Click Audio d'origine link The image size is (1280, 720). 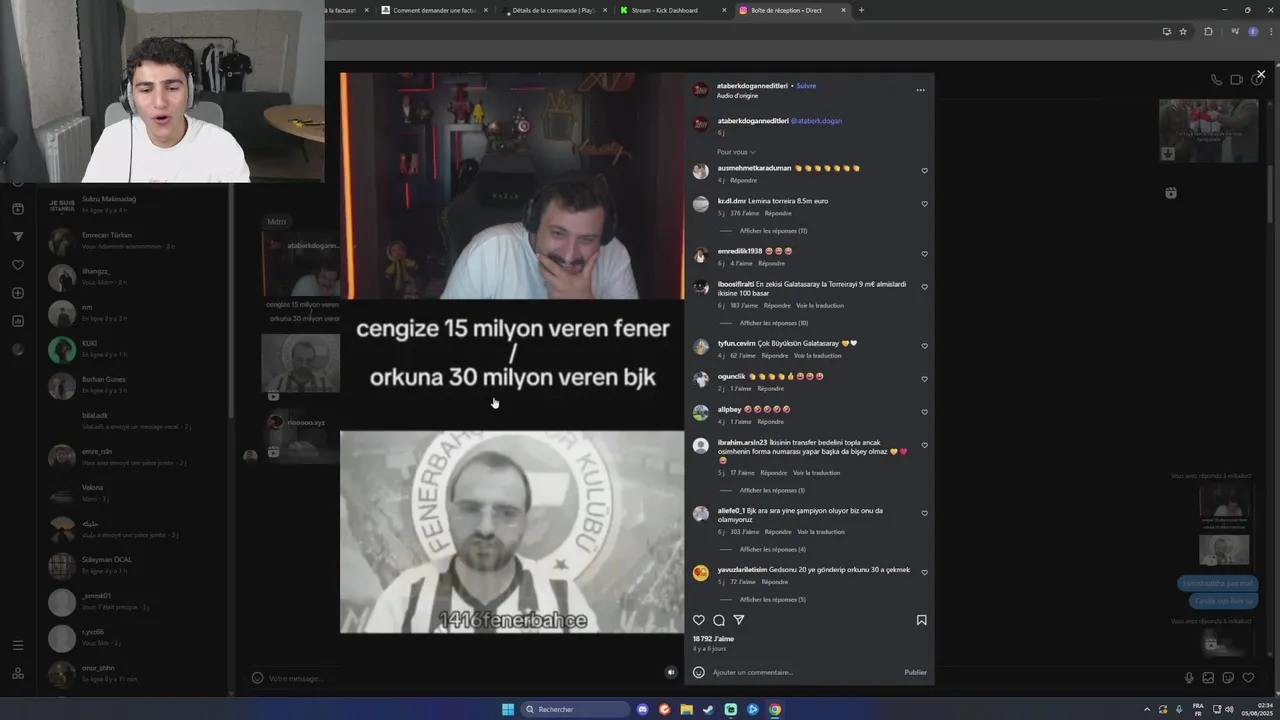tap(736, 95)
